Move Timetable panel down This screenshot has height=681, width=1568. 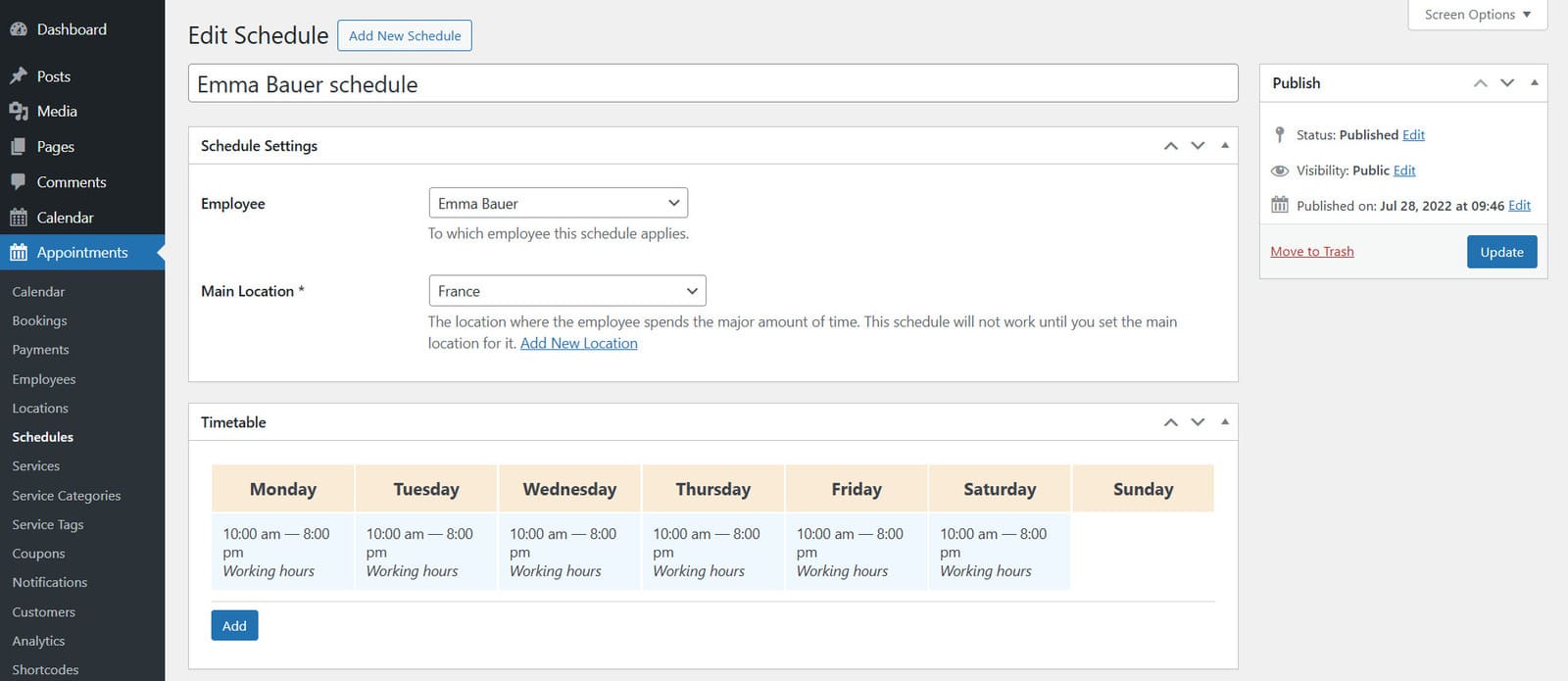tap(1198, 422)
